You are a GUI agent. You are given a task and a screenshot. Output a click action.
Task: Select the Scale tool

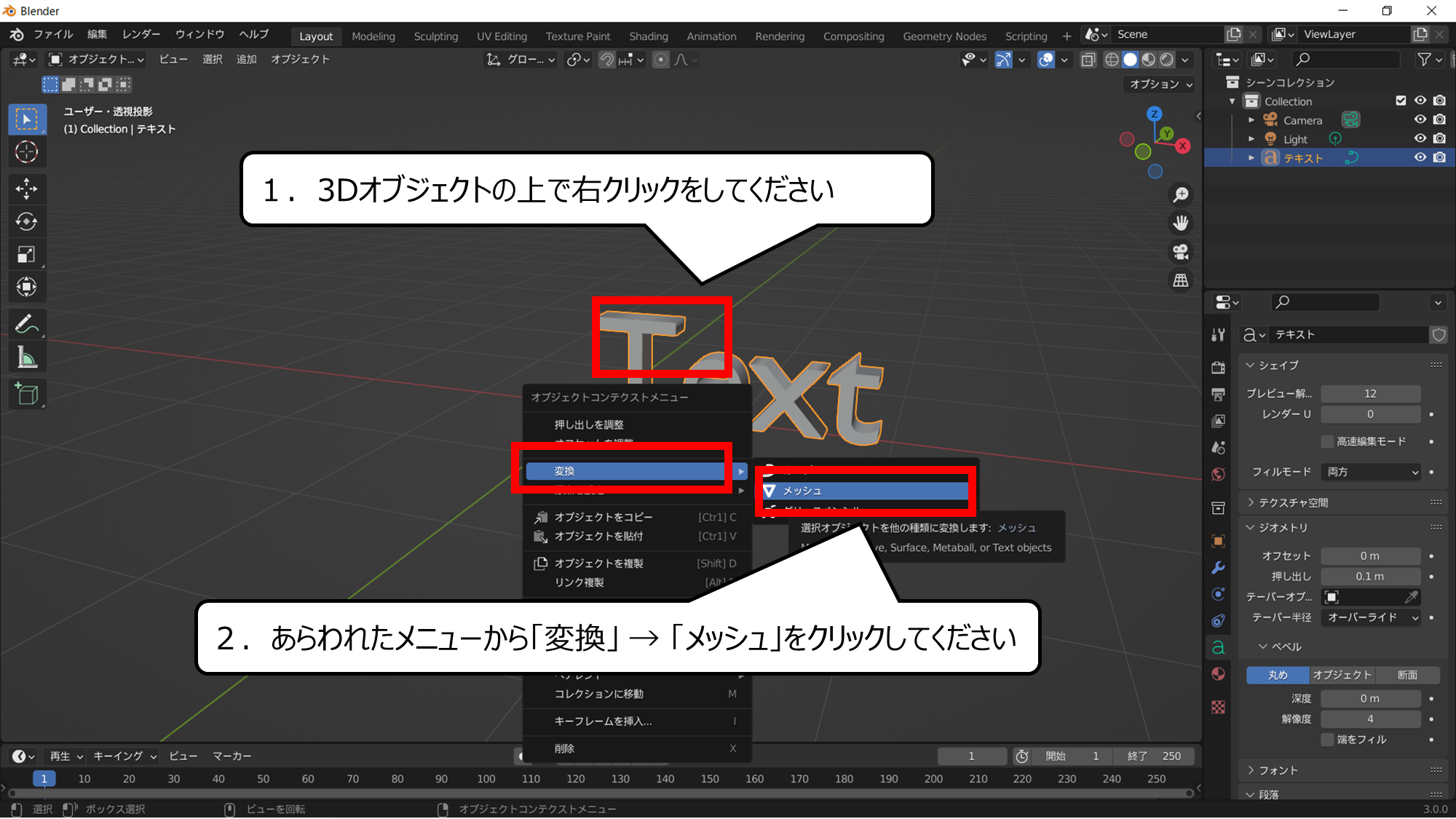(x=27, y=255)
